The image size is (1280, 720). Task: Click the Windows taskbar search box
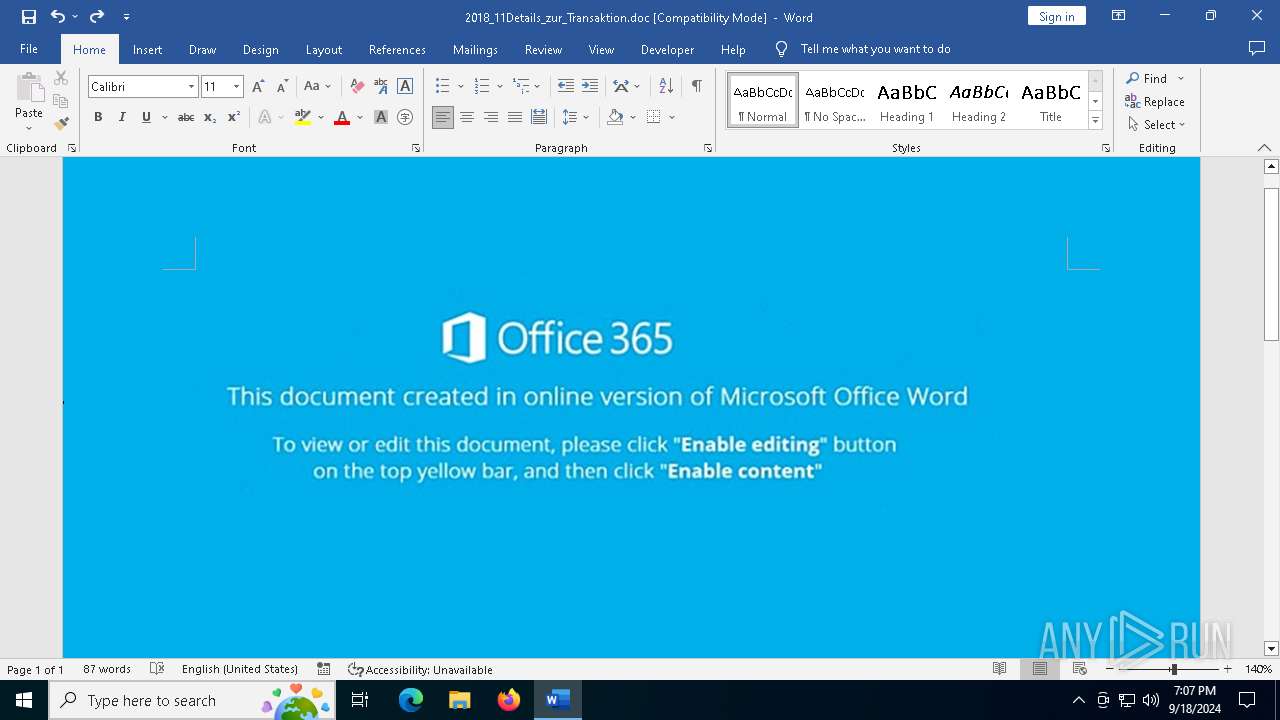(x=193, y=700)
